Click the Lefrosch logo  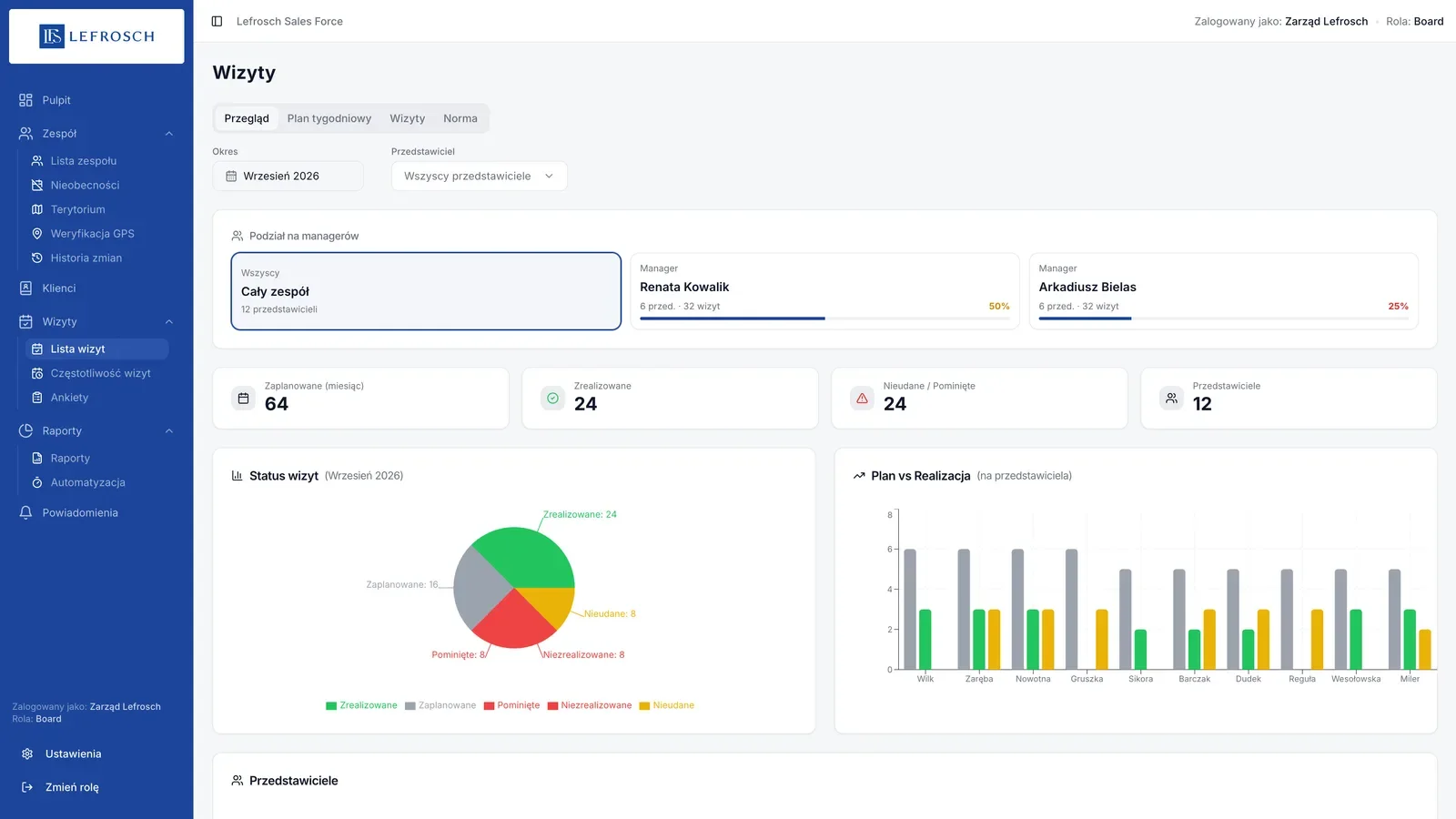(x=96, y=36)
